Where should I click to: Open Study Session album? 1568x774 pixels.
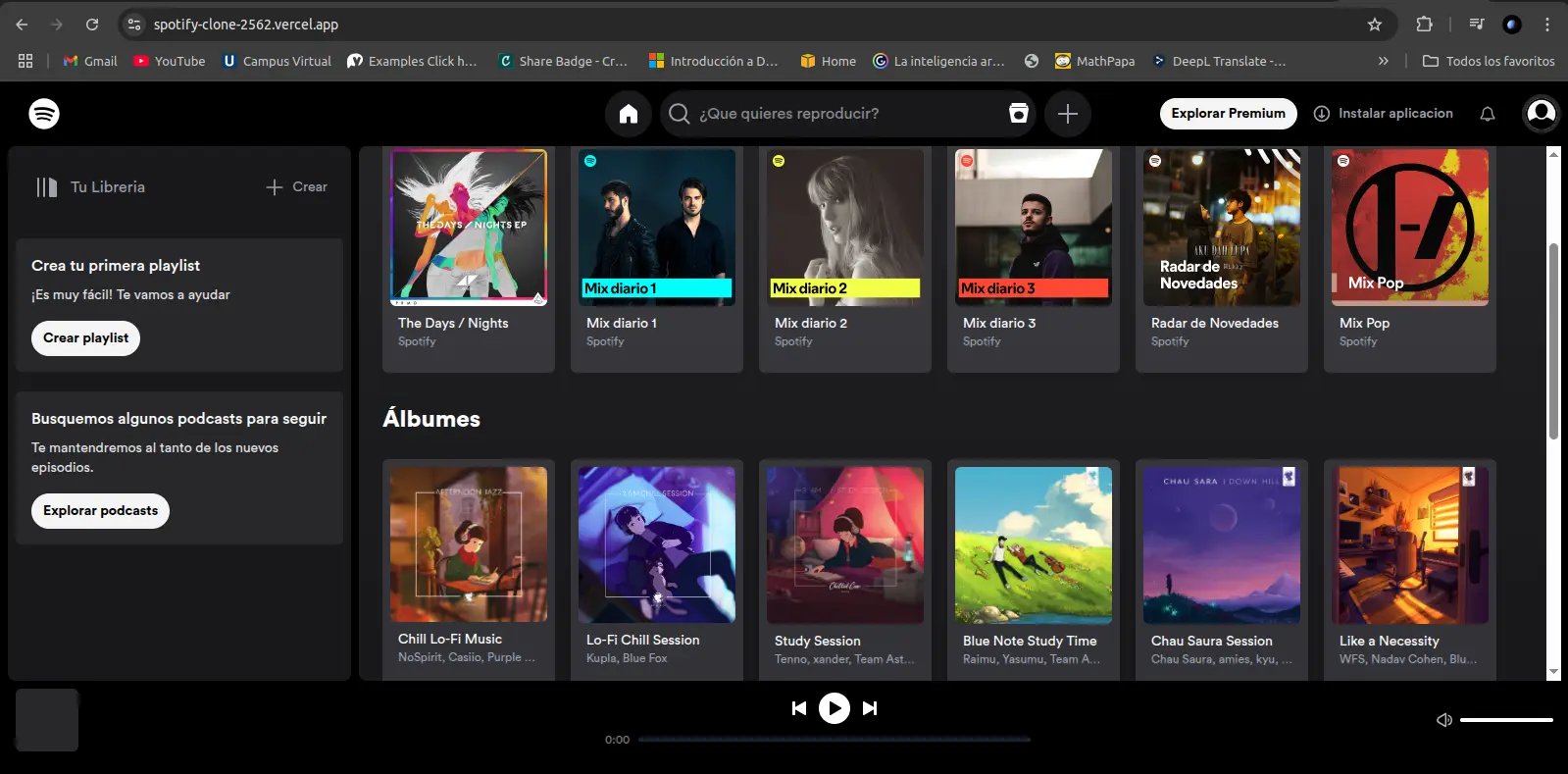845,570
